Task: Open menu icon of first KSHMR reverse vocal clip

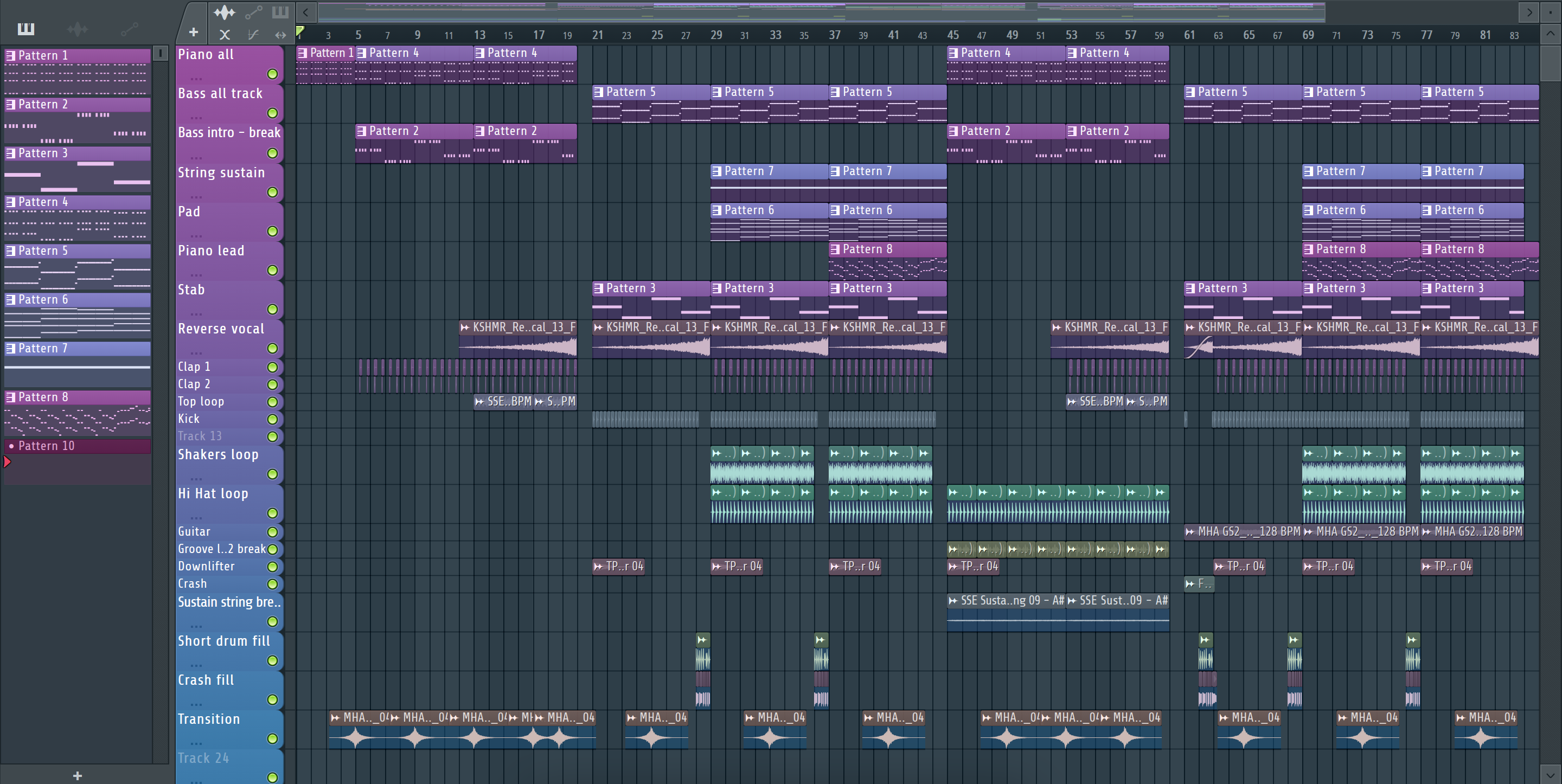Action: point(464,327)
